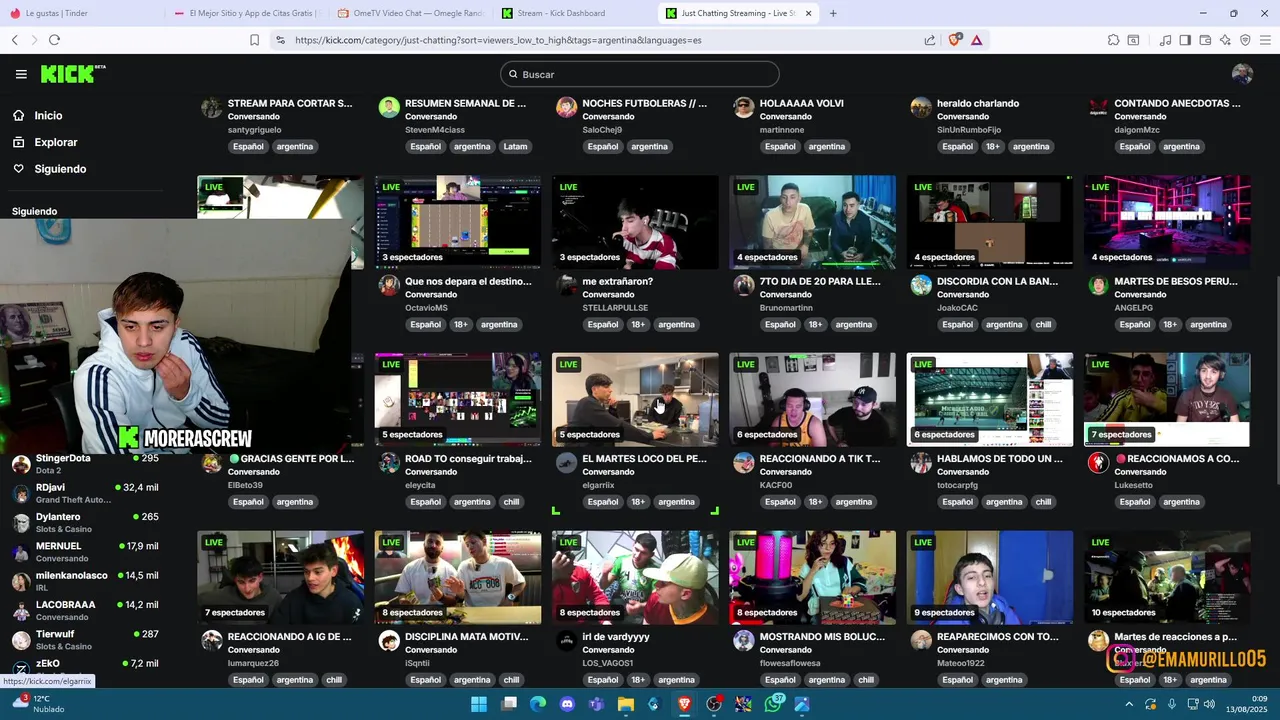The image size is (1280, 720).
Task: Open the share page icon in the address bar
Action: 930,40
